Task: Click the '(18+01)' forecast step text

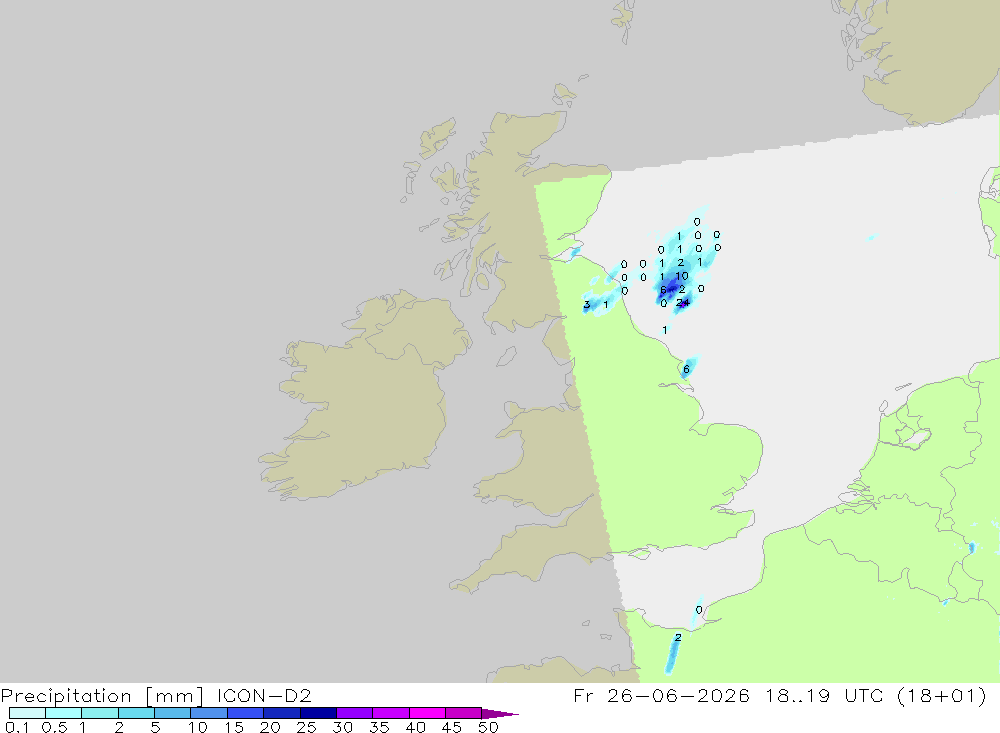Action: [942, 695]
